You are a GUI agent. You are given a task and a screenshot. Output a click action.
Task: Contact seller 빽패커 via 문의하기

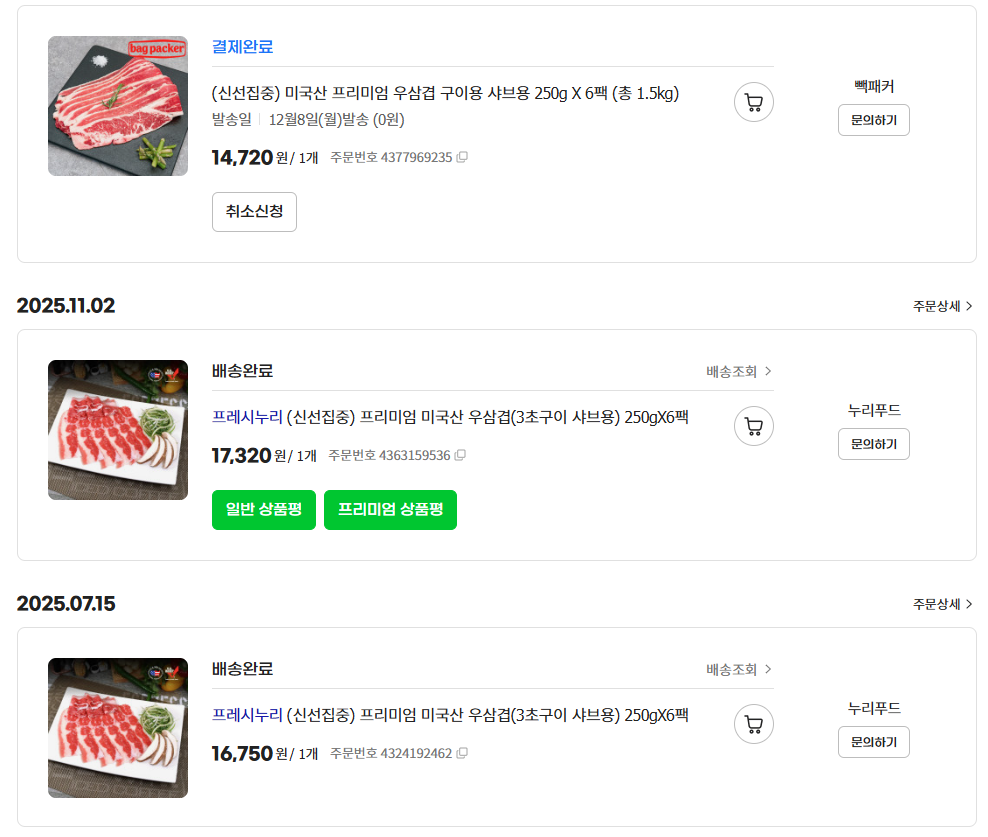tap(873, 120)
